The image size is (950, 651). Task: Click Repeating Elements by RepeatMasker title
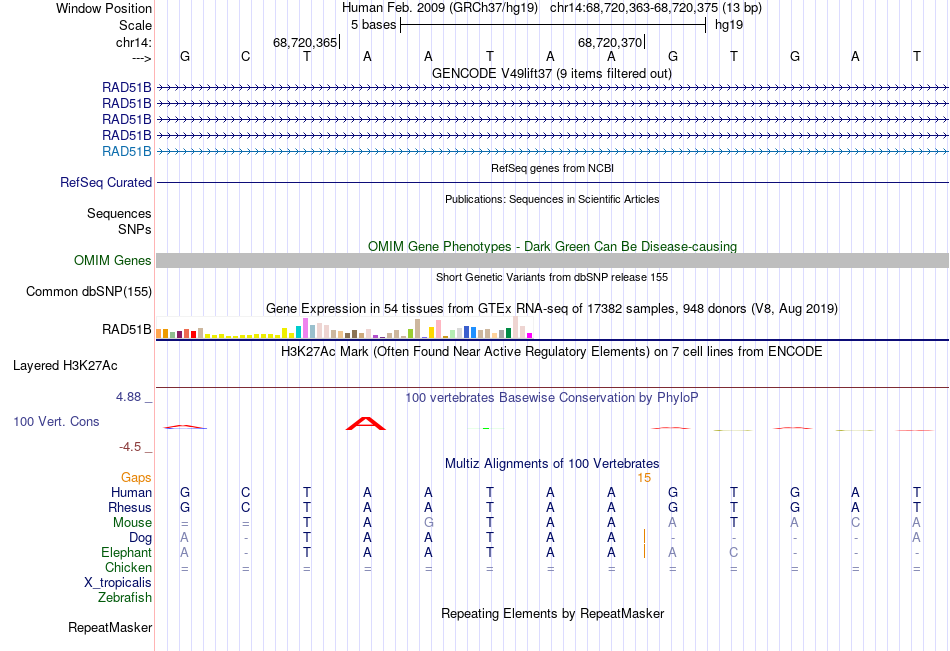click(x=552, y=613)
